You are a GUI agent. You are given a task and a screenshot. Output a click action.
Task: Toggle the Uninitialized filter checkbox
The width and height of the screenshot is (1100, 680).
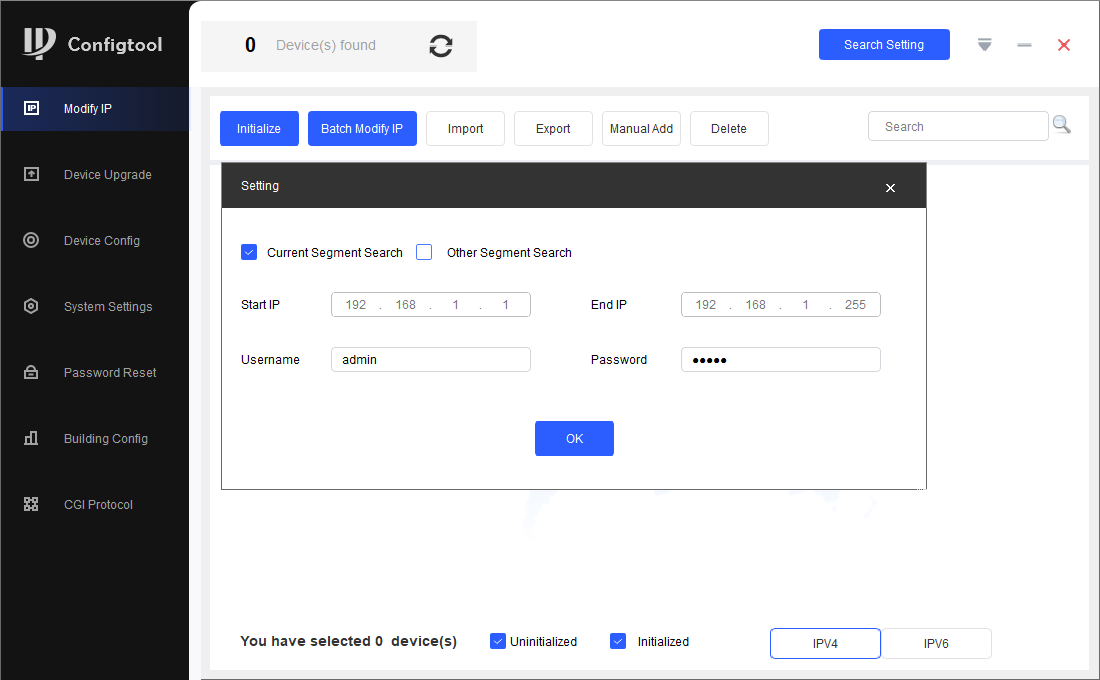[x=498, y=641]
